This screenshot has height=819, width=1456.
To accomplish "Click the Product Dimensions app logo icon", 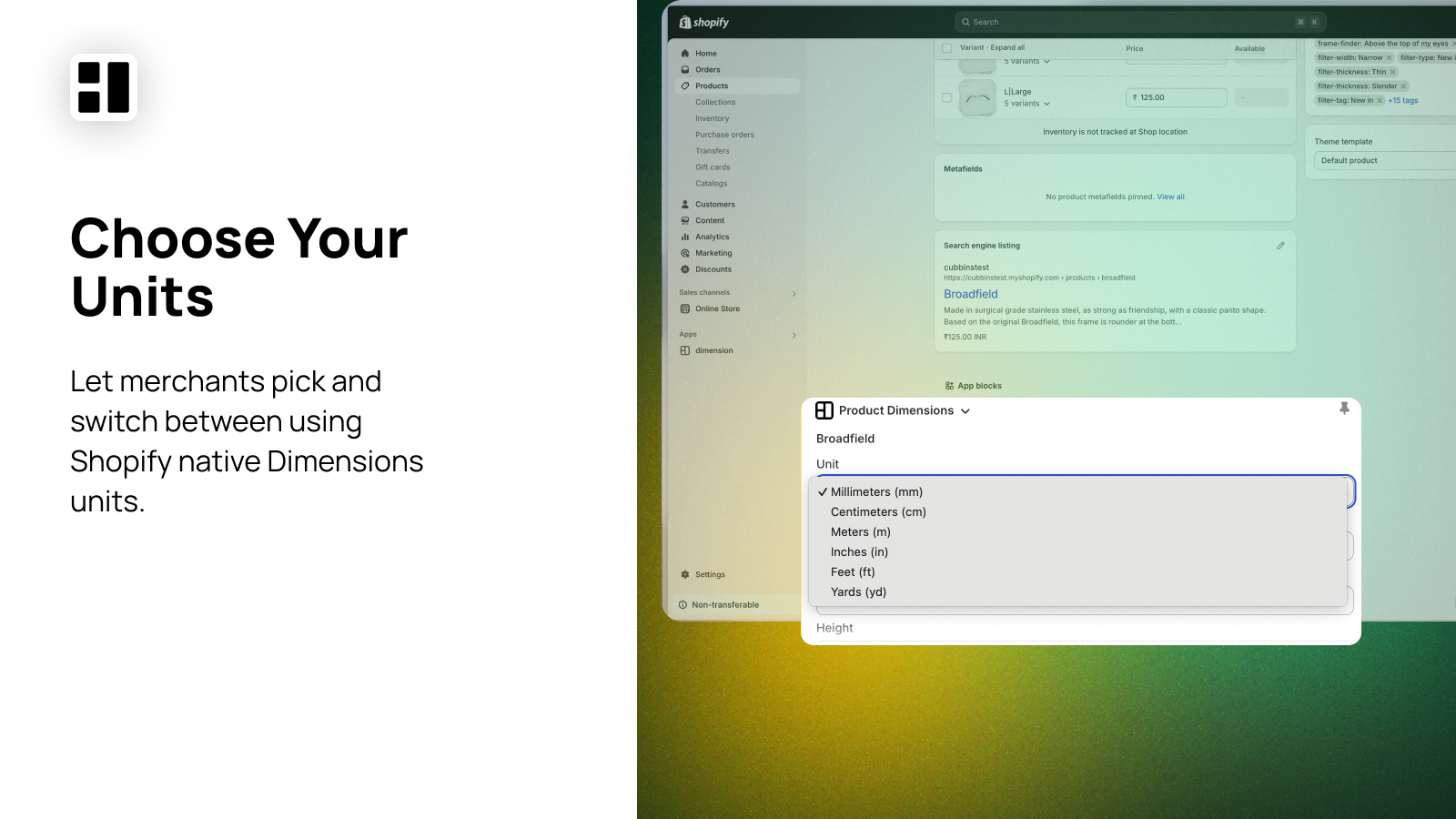I will tap(824, 410).
